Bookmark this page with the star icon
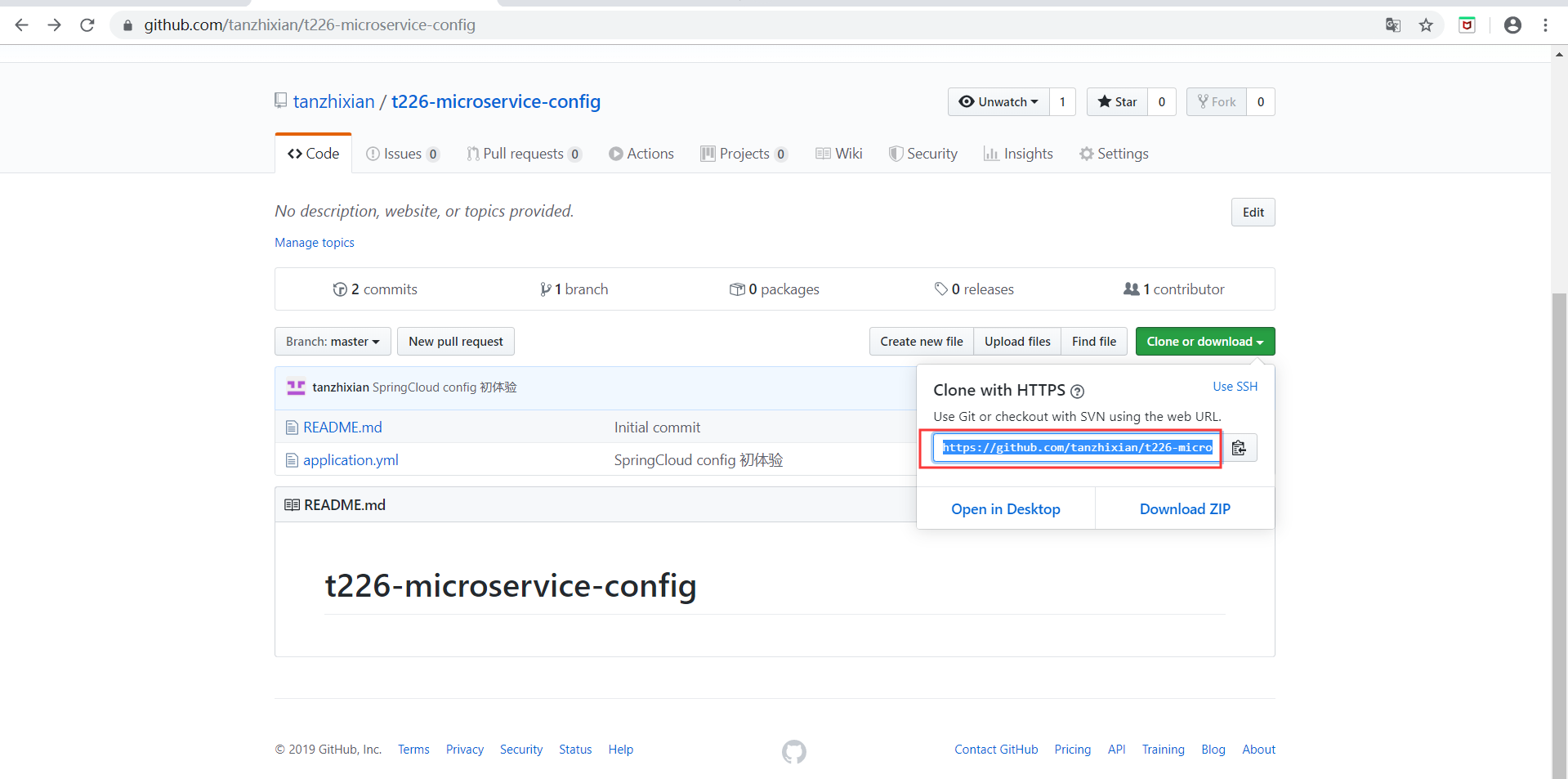1568x779 pixels. [1426, 25]
